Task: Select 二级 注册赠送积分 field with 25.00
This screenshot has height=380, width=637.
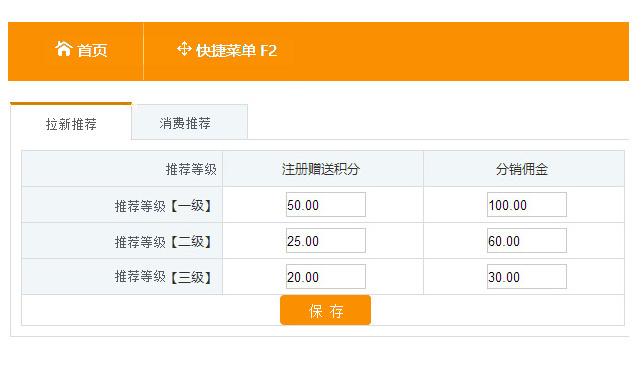Action: [x=325, y=241]
